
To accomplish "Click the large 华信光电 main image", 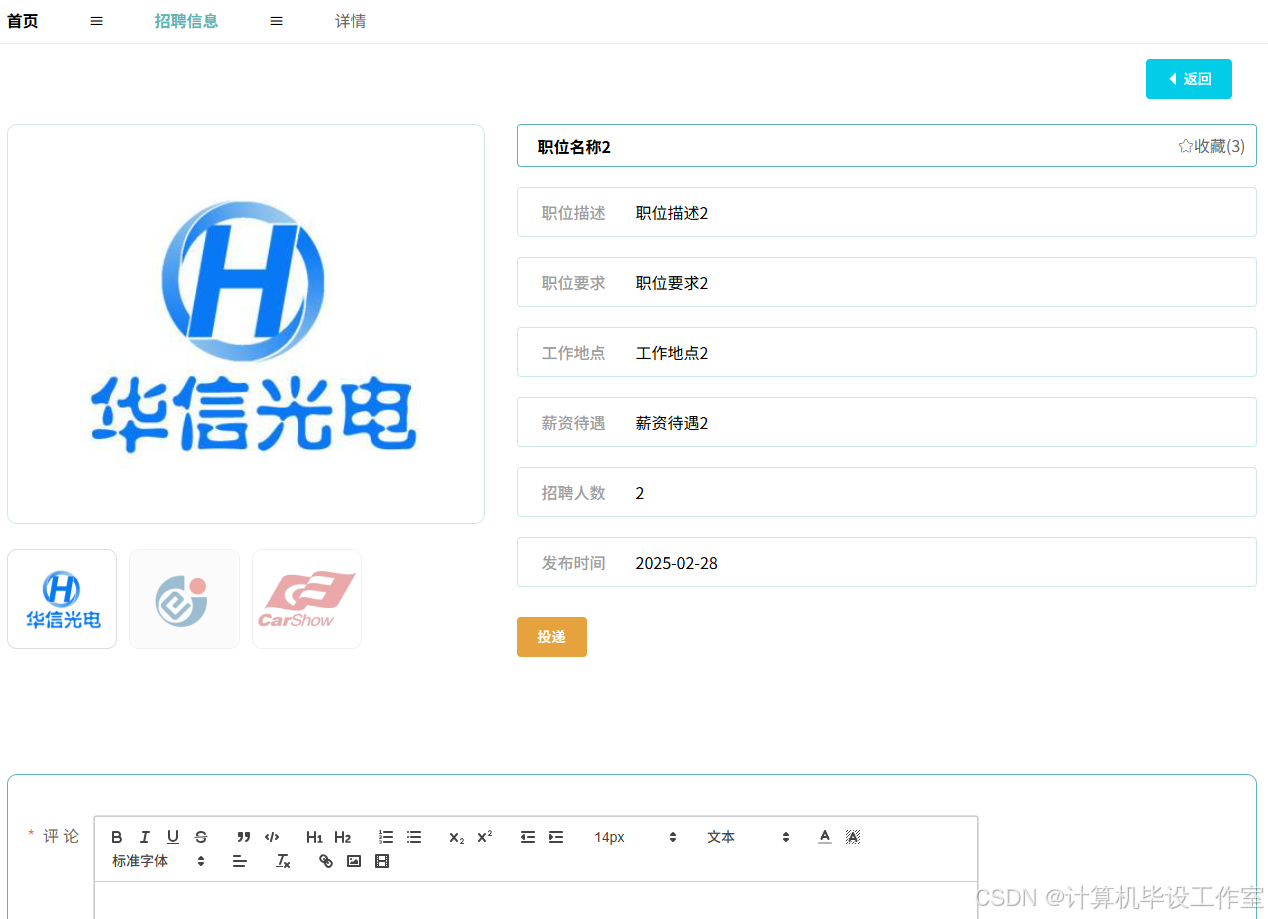I will coord(246,324).
